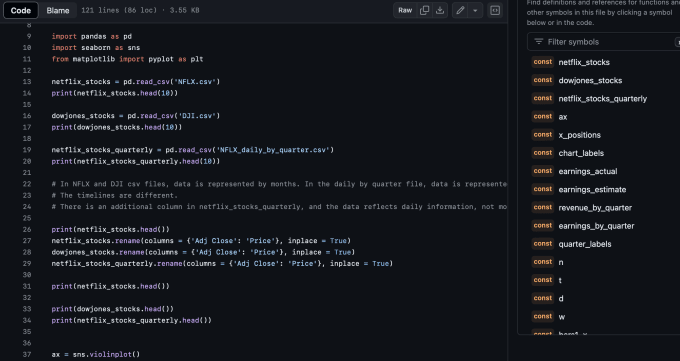Select symbol chart_labels
This screenshot has height=361, width=680.
click(581, 154)
